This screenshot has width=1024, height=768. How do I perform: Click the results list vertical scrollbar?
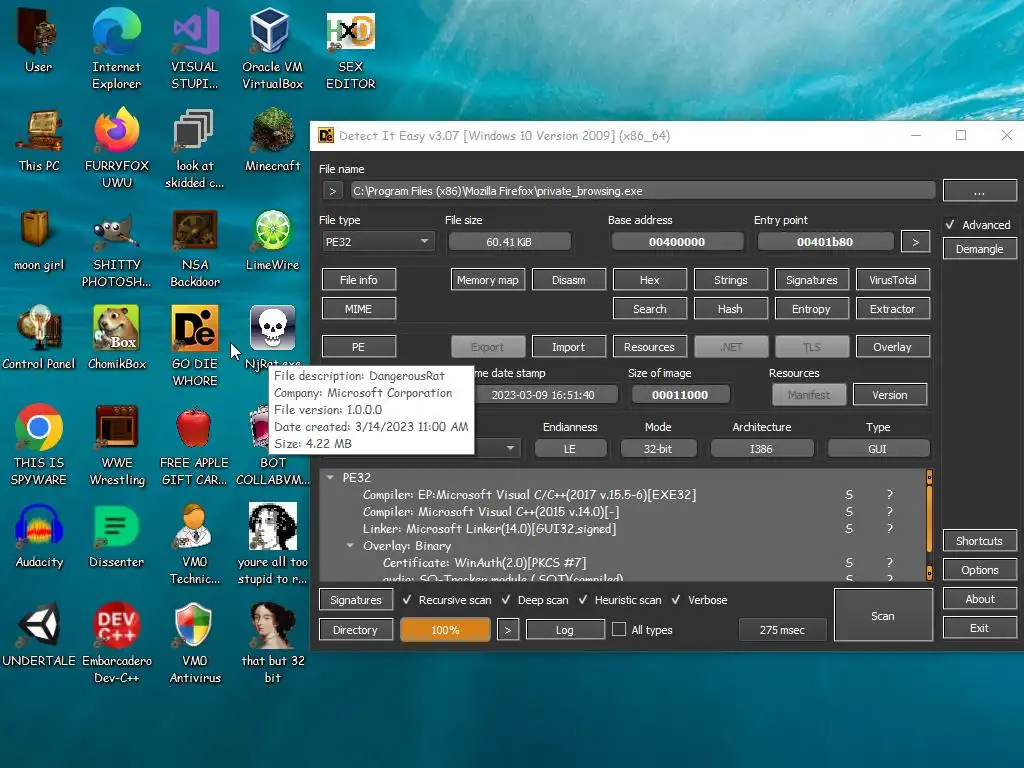[929, 525]
